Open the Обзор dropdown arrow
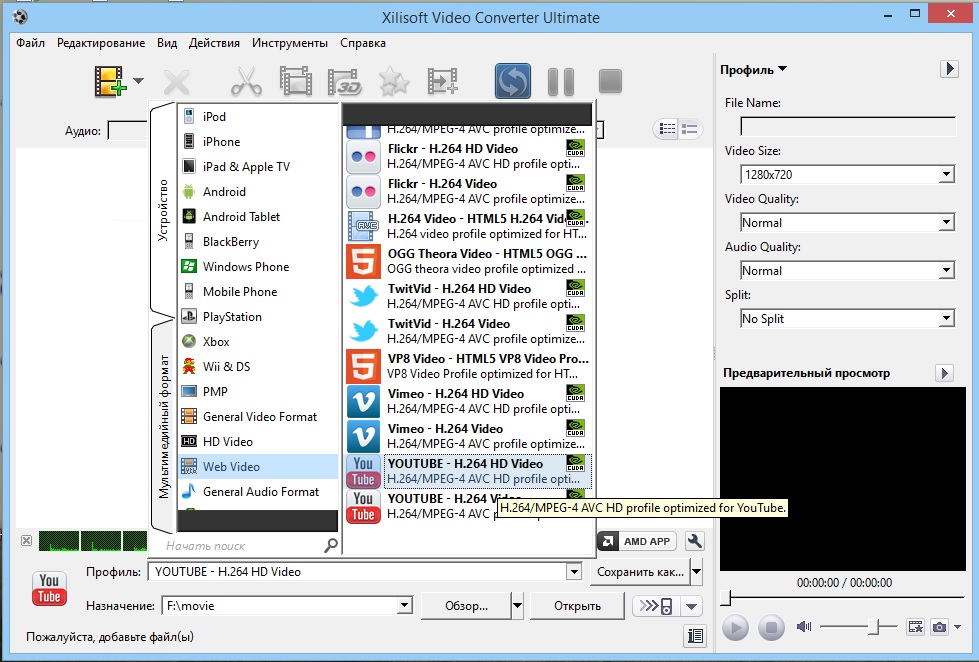979x662 pixels. [x=517, y=606]
